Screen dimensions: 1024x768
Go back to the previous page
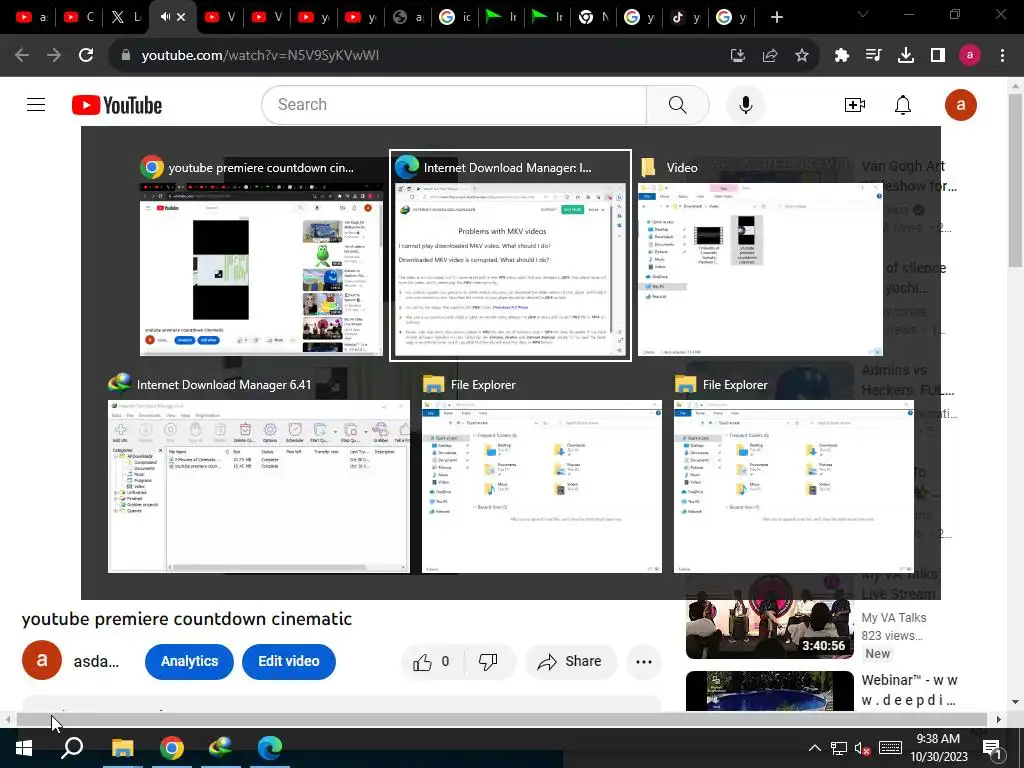click(22, 56)
